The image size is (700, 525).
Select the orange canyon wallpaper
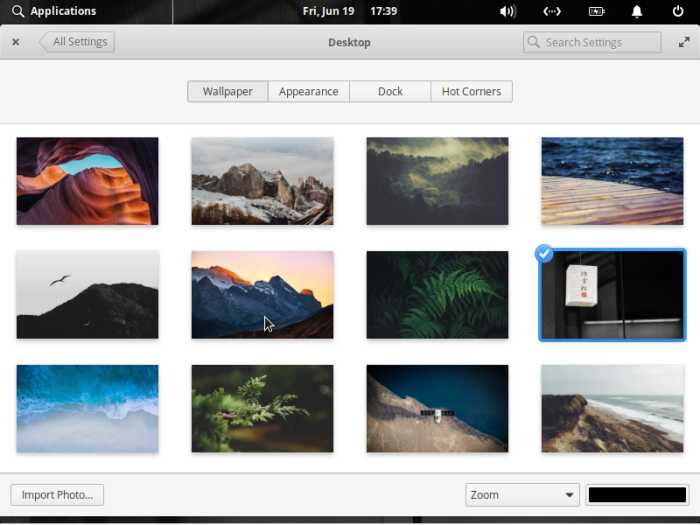tap(87, 181)
